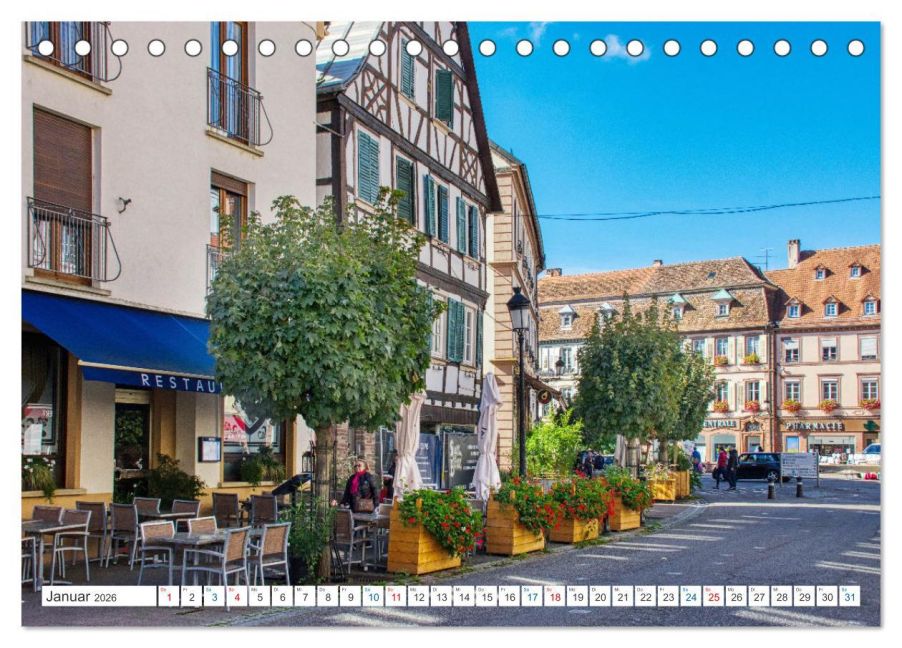The width and height of the screenshot is (902, 648).
Task: Open the weekday label above date 10
Action: [370, 590]
